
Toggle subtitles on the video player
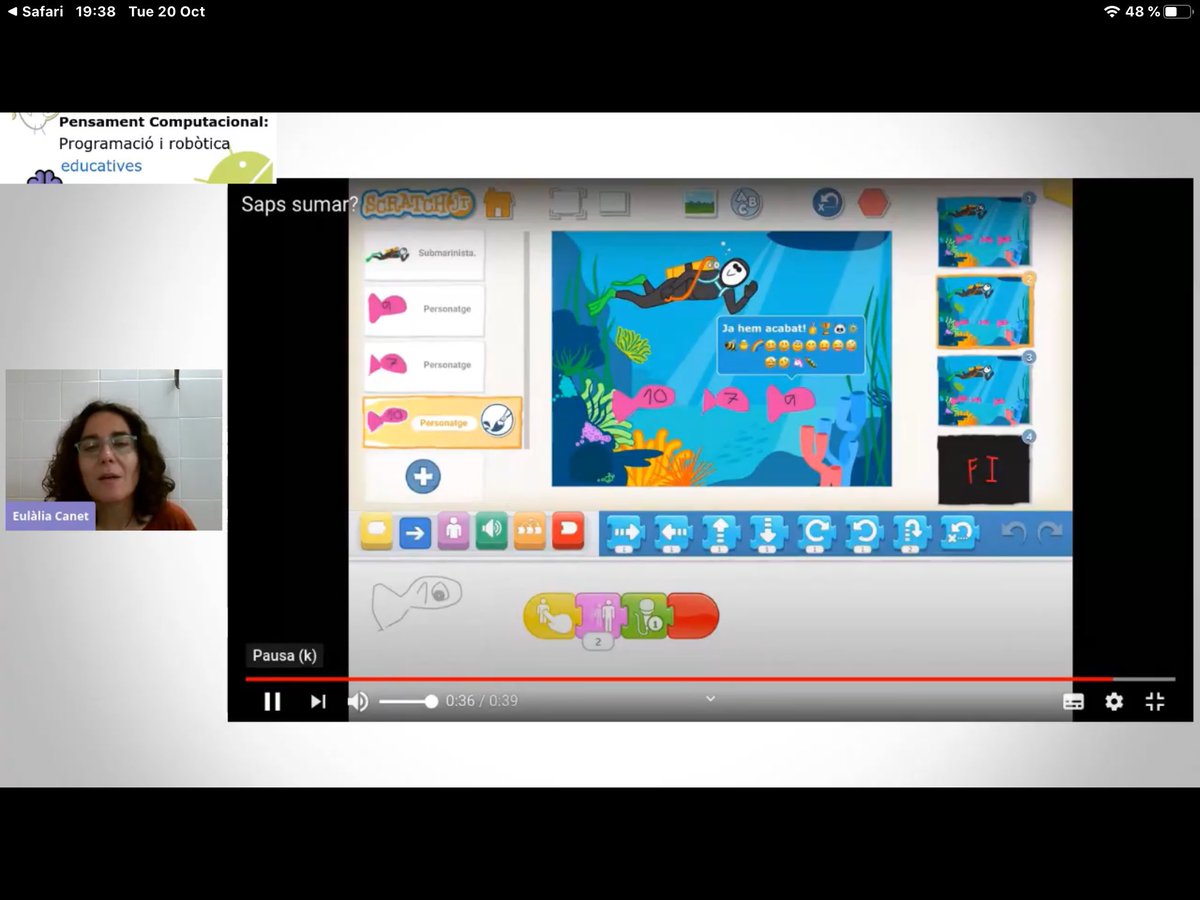[1073, 702]
